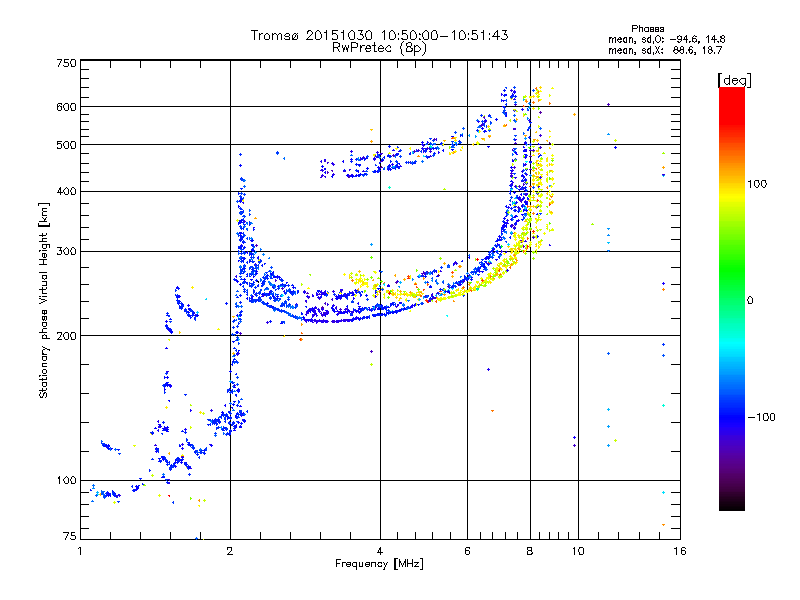The image size is (800, 600).
Task: Click the y-axis label '100'
Action: [67, 481]
